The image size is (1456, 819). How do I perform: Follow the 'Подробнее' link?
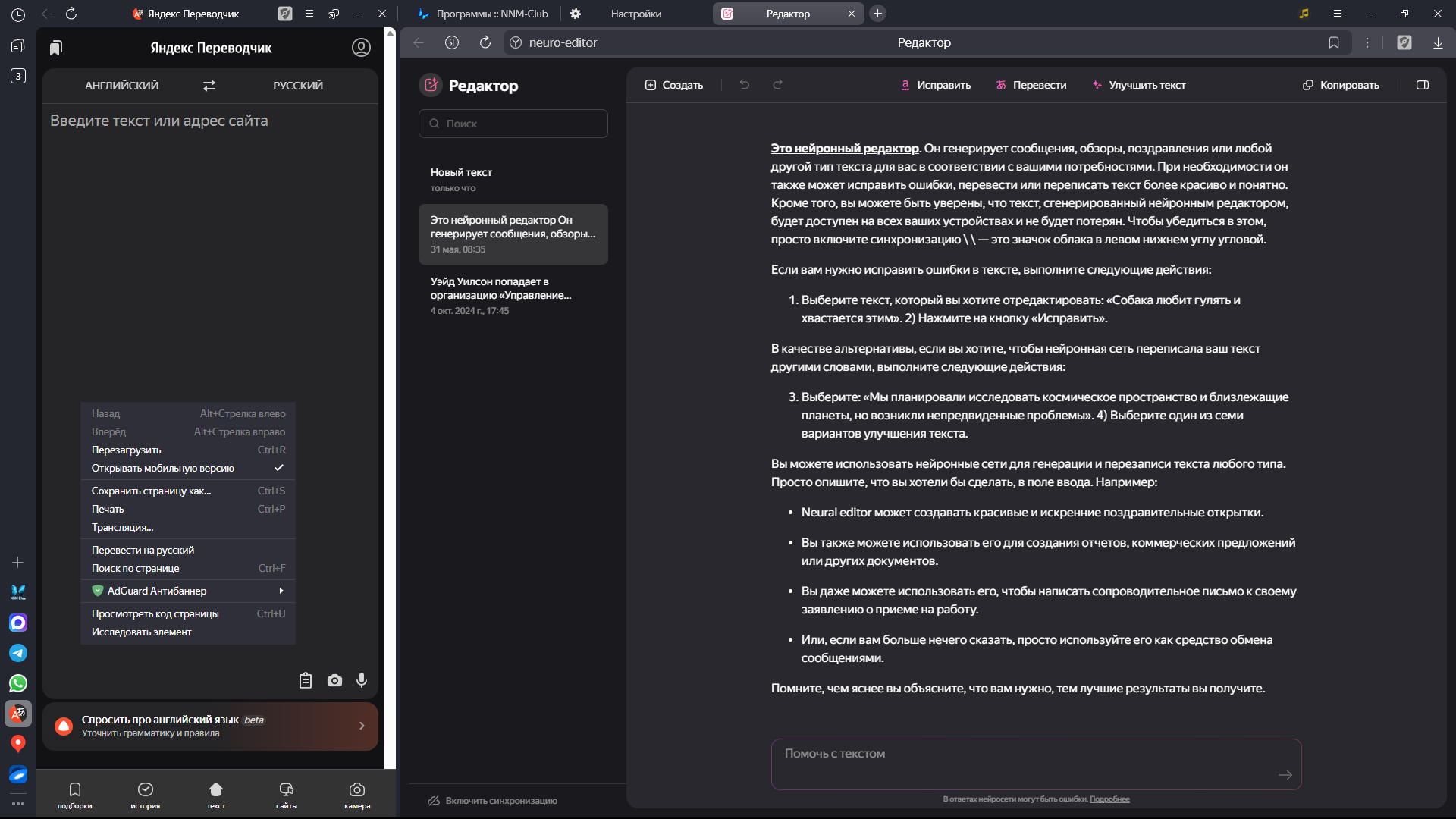[1109, 799]
